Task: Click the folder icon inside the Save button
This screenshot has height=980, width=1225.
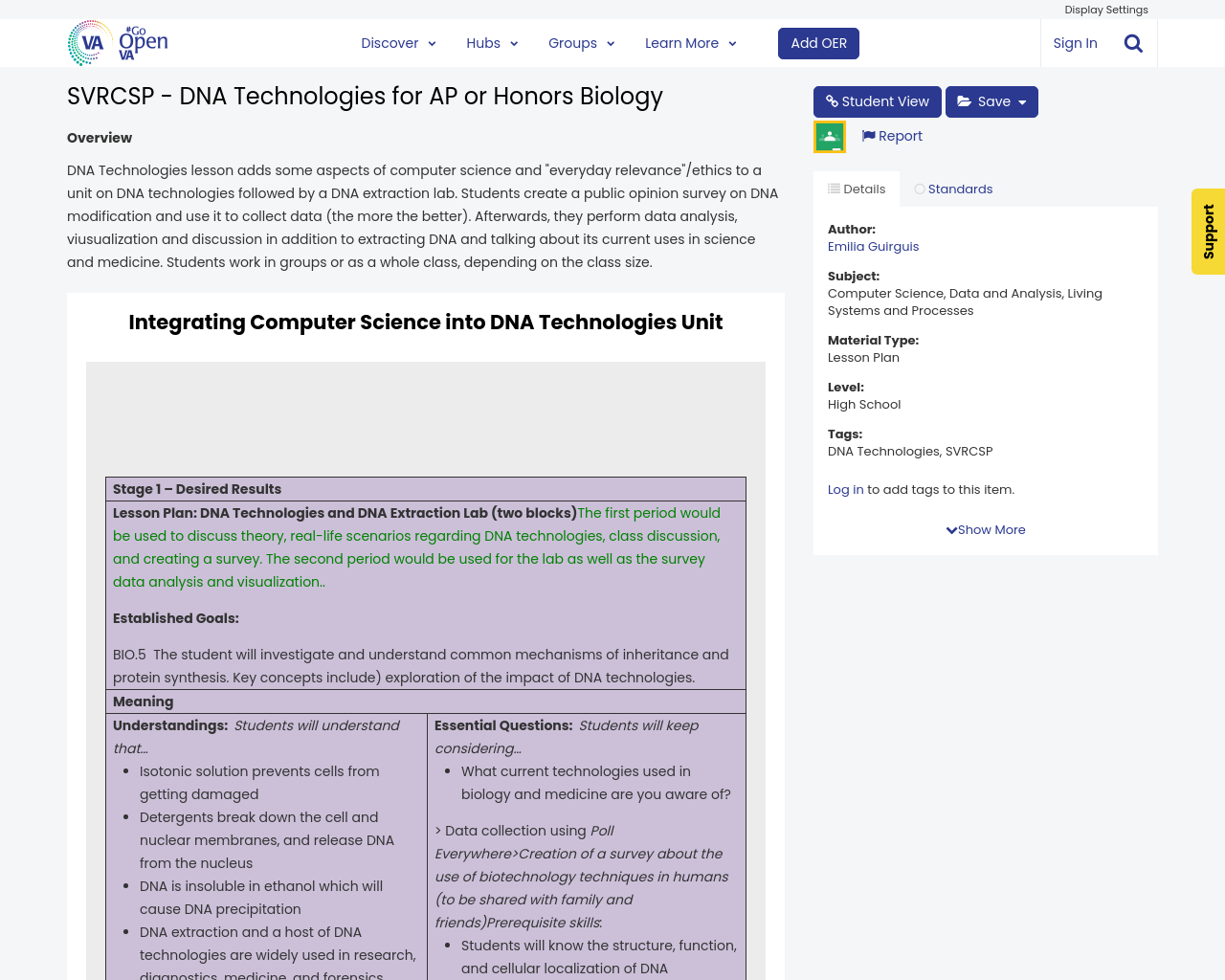Action: [965, 100]
